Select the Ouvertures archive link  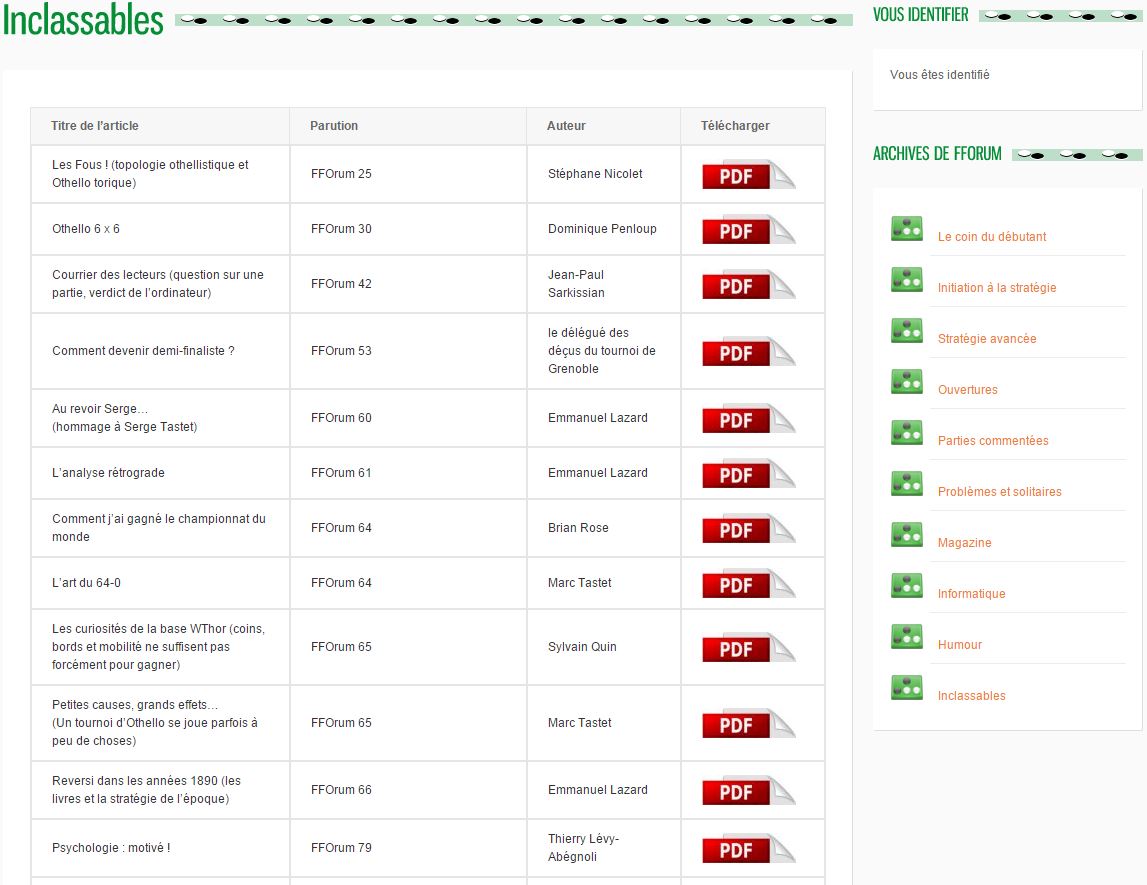click(967, 390)
